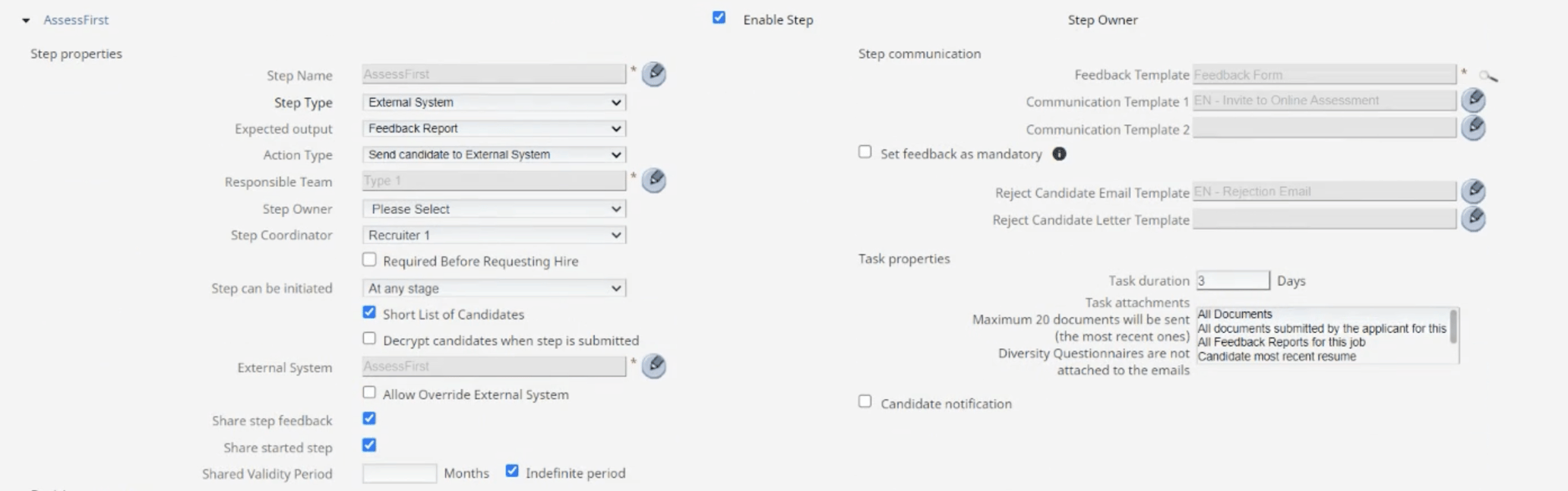
Task: Click the Task duration input field
Action: [1231, 280]
